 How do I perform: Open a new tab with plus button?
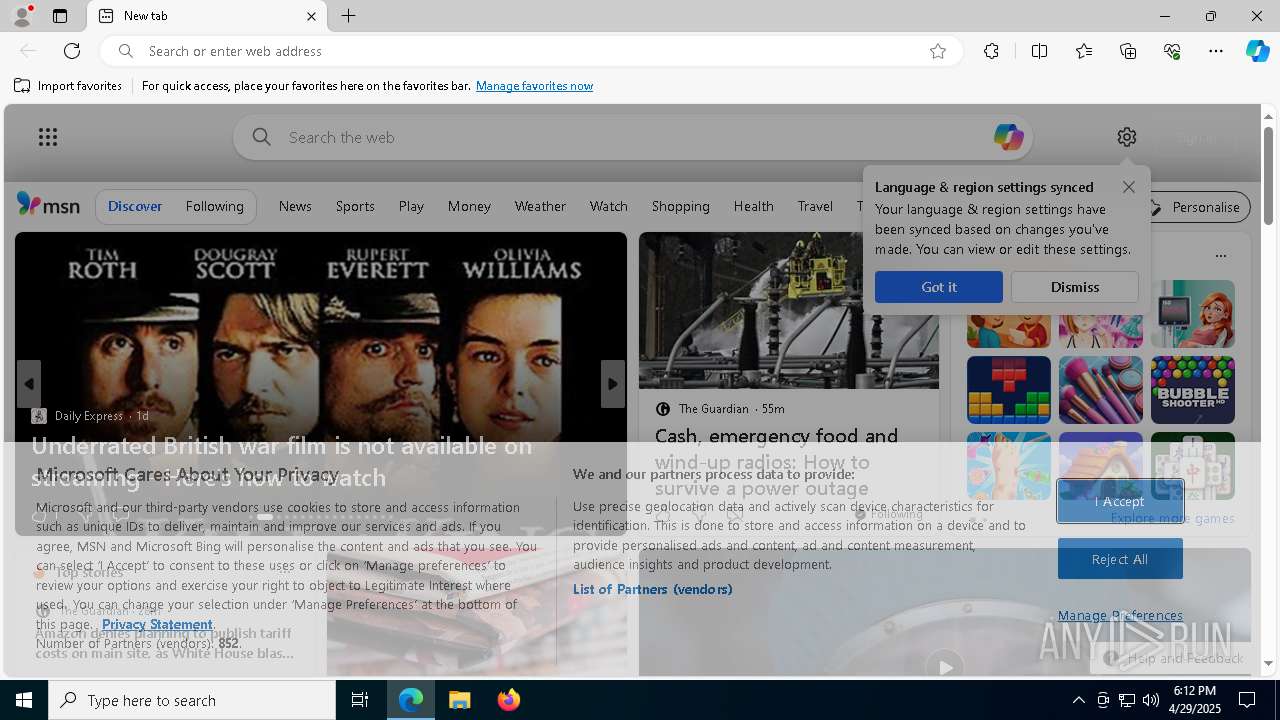[348, 16]
